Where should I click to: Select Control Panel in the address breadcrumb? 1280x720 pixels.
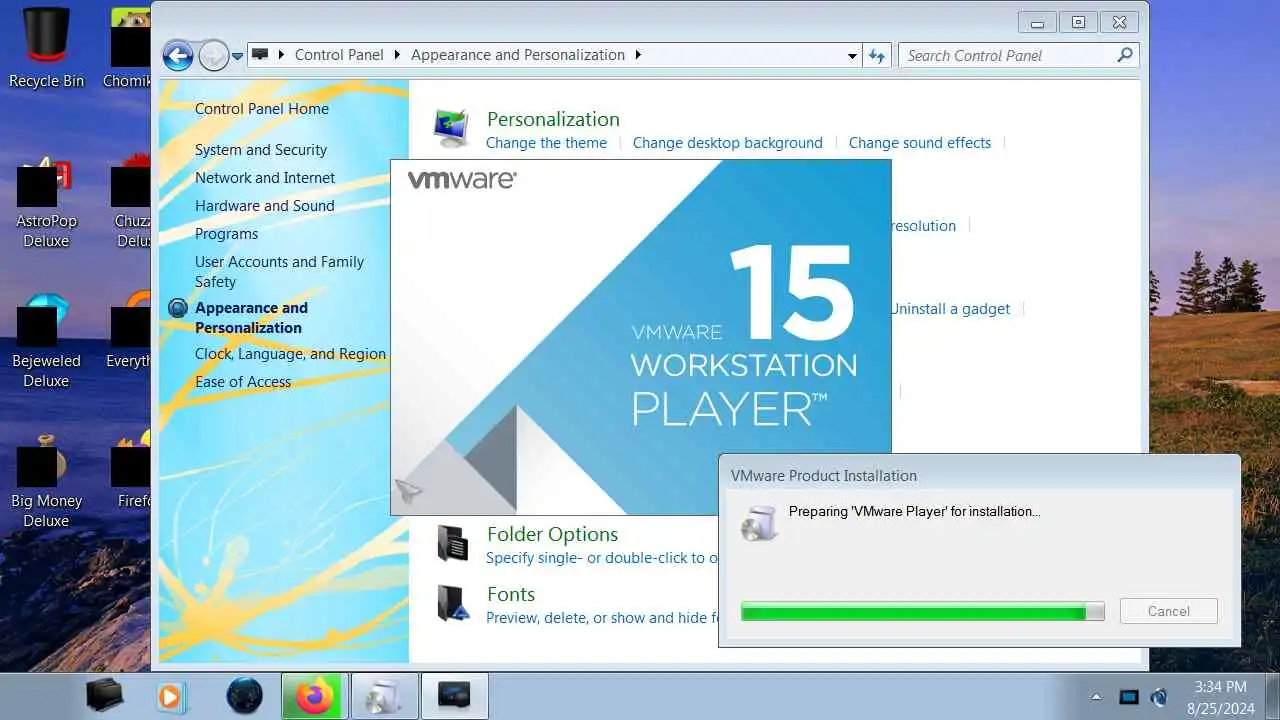pos(339,55)
